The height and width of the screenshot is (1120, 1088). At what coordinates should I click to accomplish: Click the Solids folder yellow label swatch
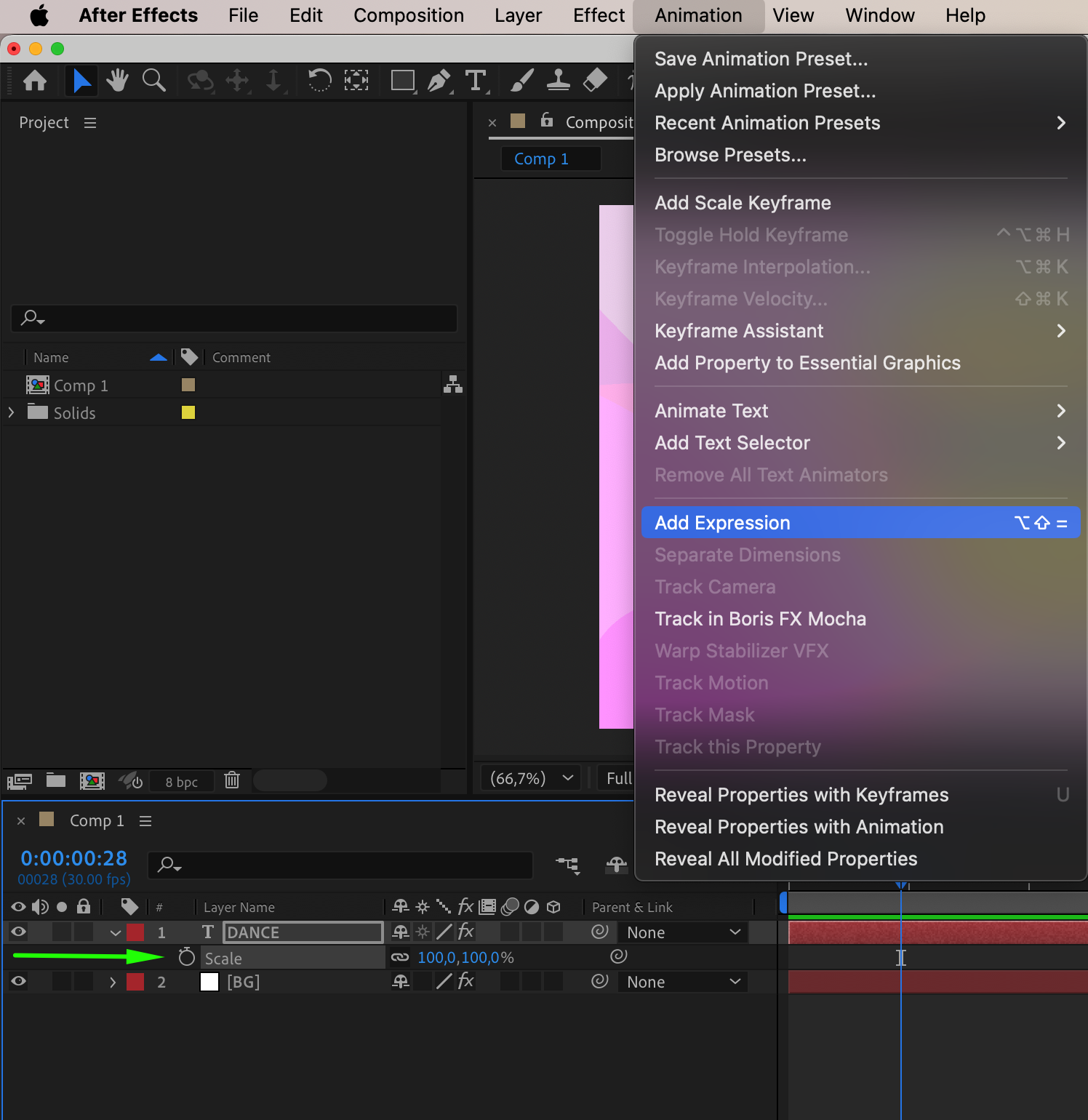[188, 412]
